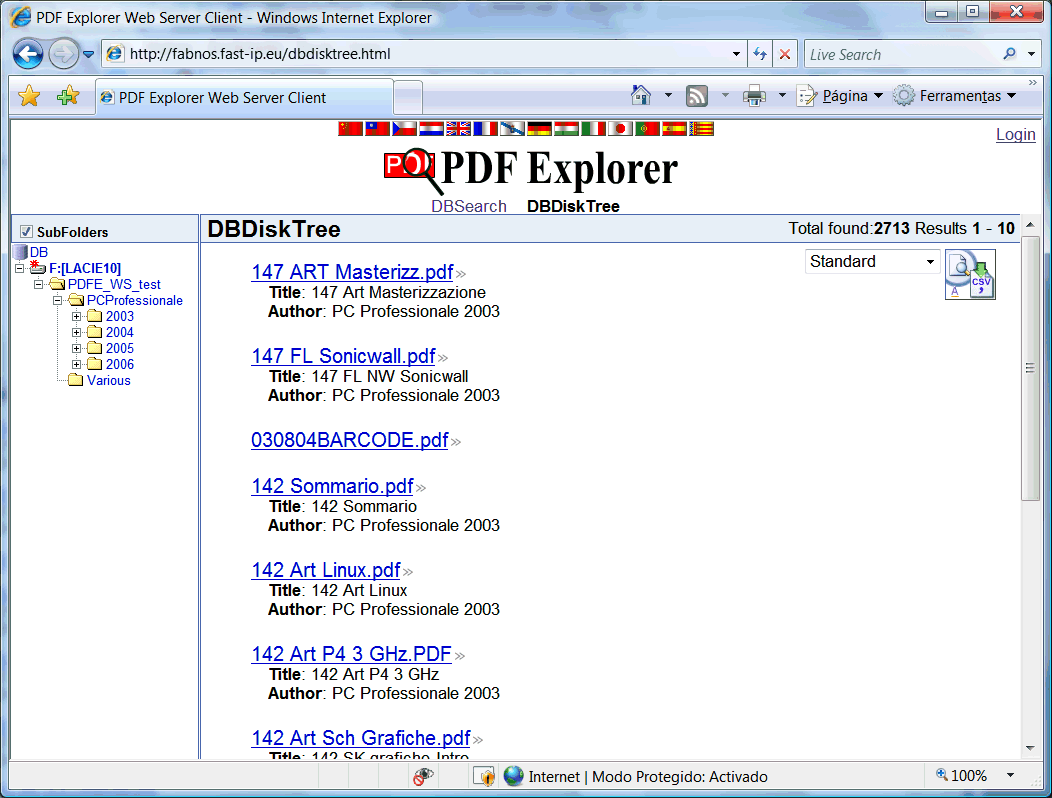Click the Login link

click(1015, 134)
